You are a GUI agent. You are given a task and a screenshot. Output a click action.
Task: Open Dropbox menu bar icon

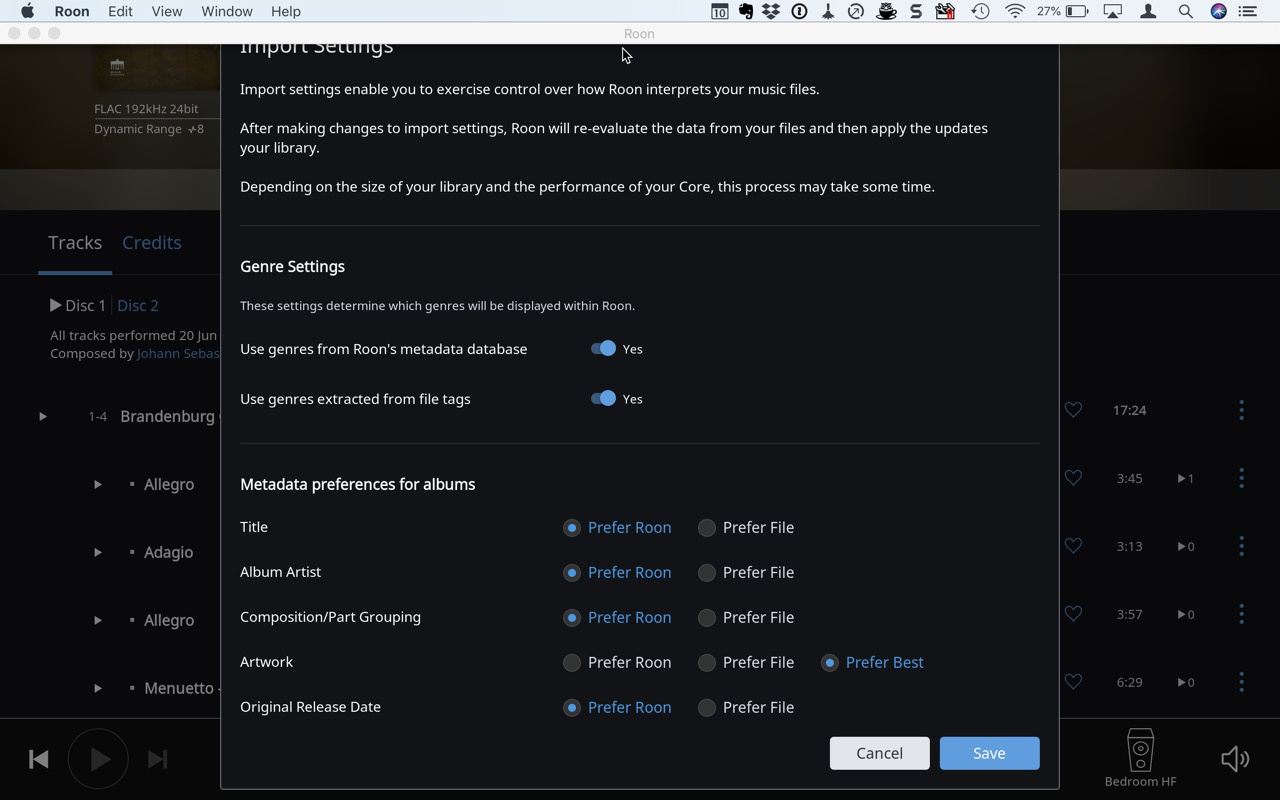coord(771,12)
